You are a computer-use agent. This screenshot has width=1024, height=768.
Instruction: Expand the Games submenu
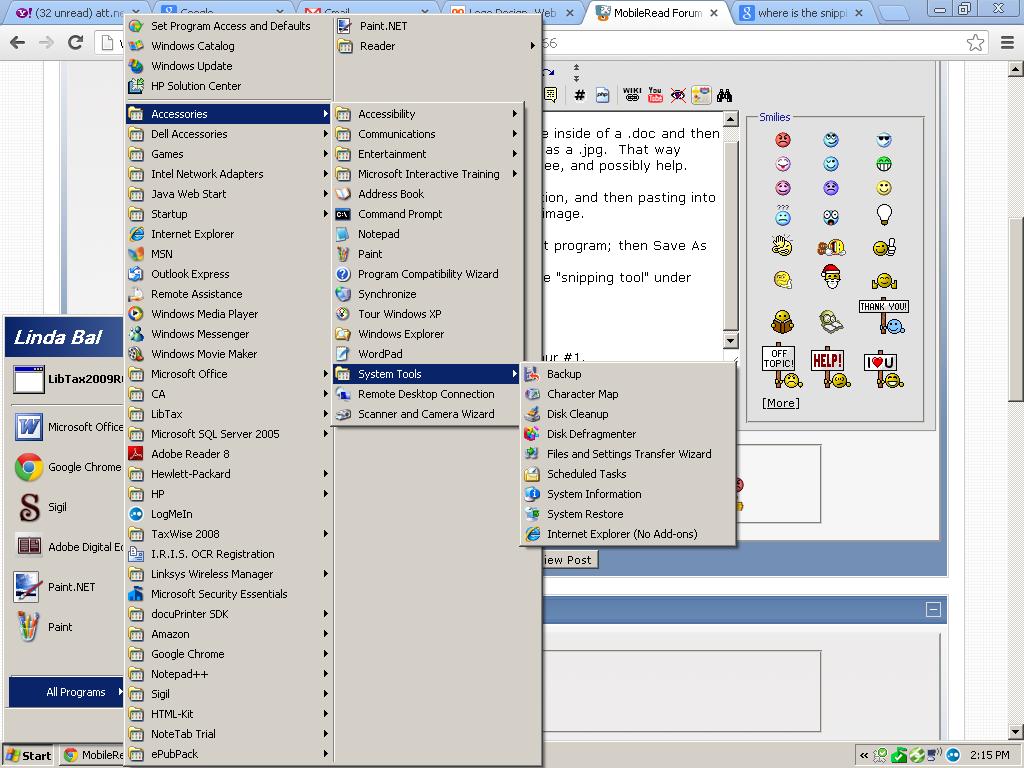pyautogui.click(x=229, y=154)
